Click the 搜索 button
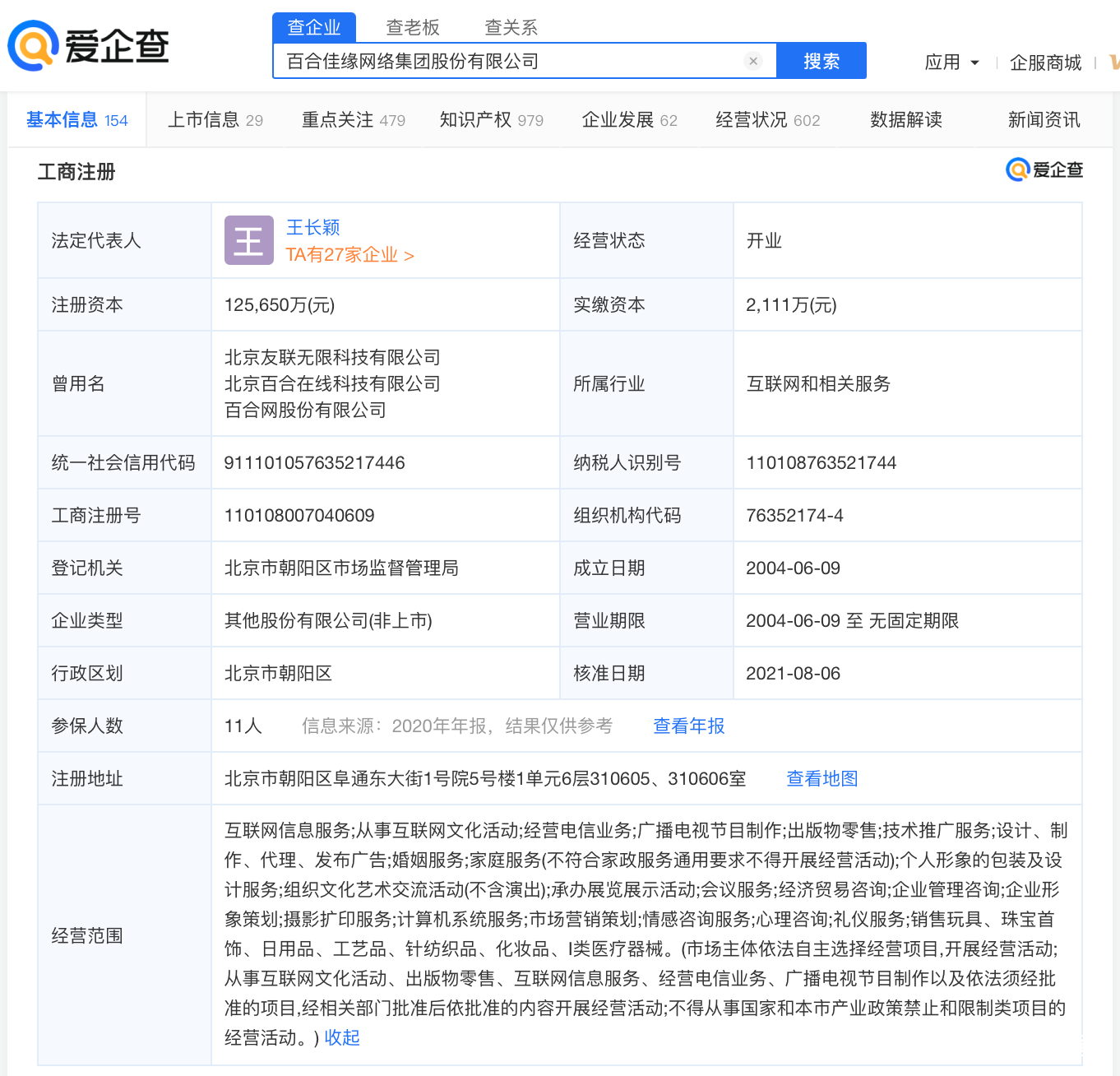The image size is (1120, 1076). 821,61
